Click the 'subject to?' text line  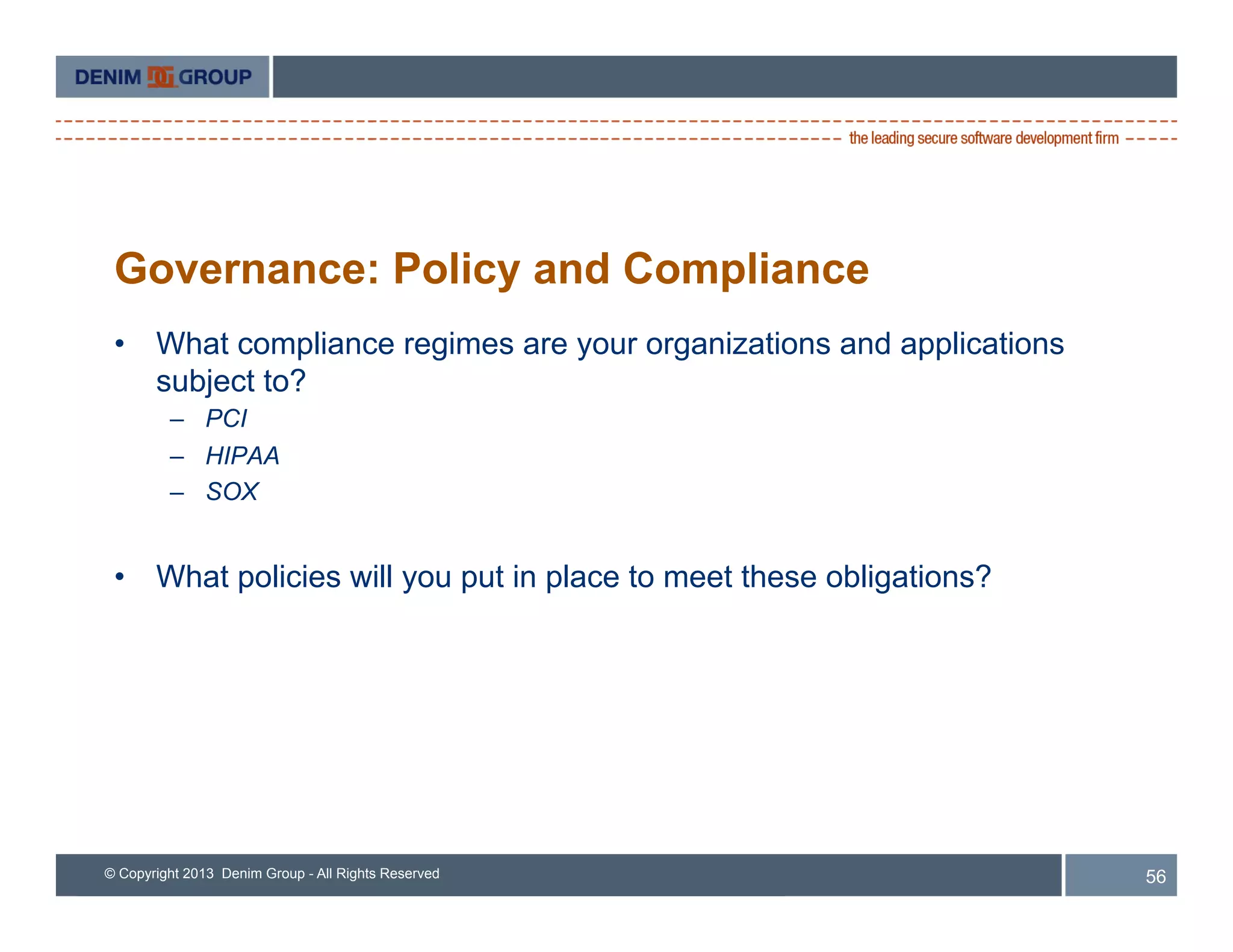(x=231, y=381)
